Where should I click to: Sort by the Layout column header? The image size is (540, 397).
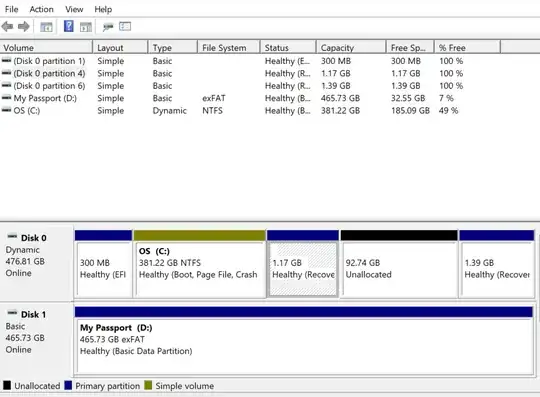pyautogui.click(x=120, y=48)
